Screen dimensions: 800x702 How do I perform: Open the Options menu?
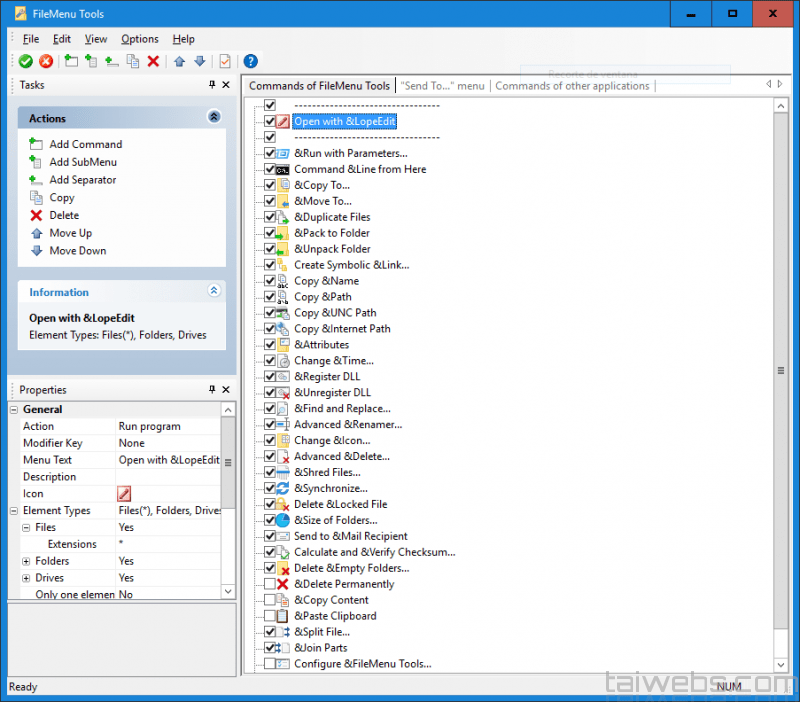139,39
